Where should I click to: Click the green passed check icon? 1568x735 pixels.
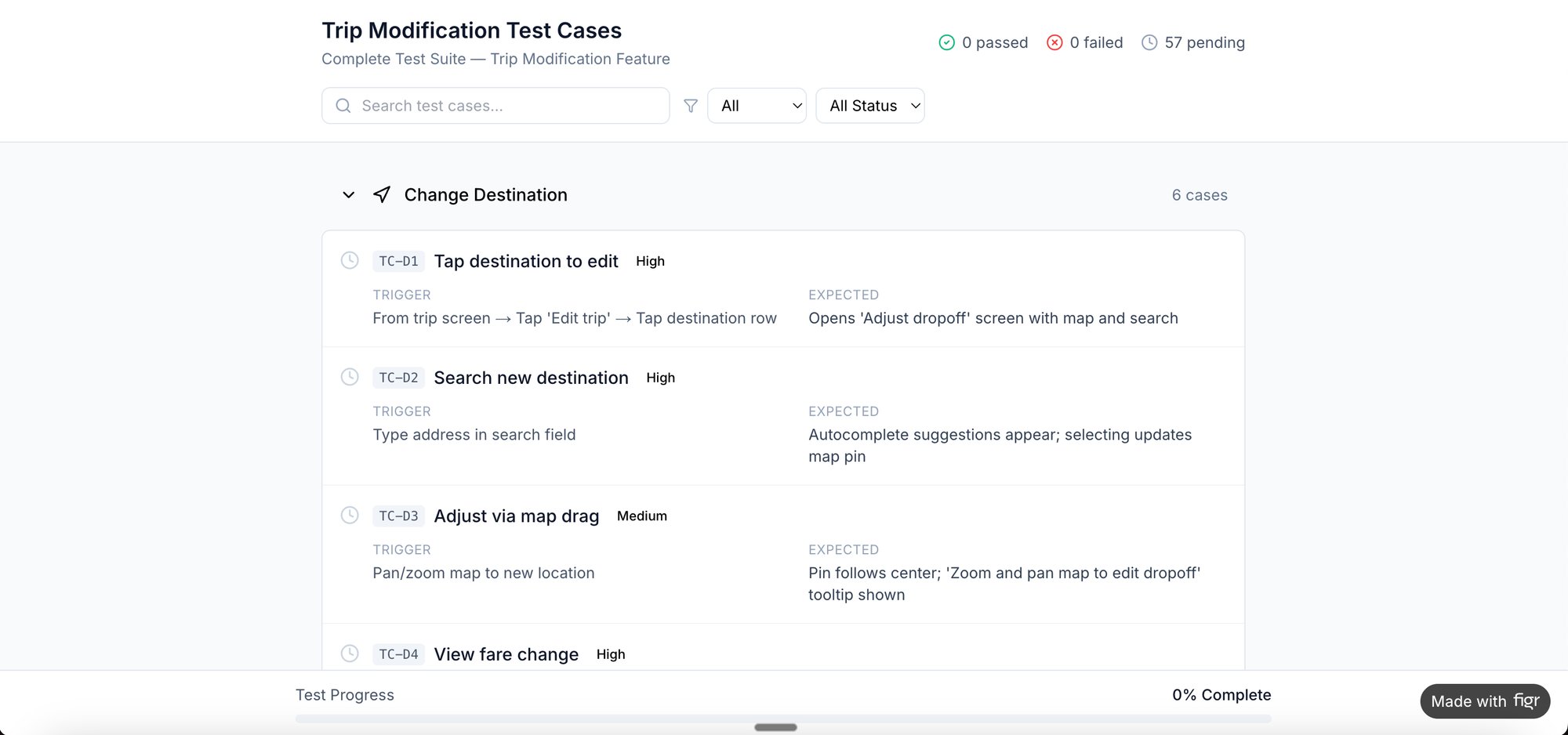(946, 42)
